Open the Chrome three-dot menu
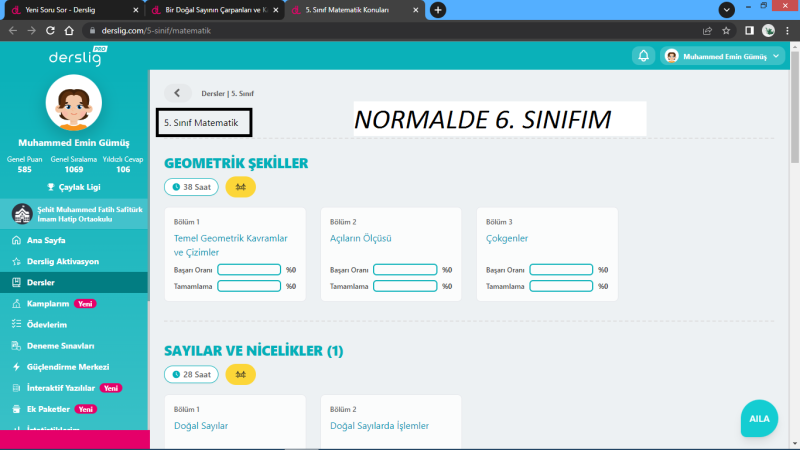This screenshot has width=800, height=450. point(787,31)
